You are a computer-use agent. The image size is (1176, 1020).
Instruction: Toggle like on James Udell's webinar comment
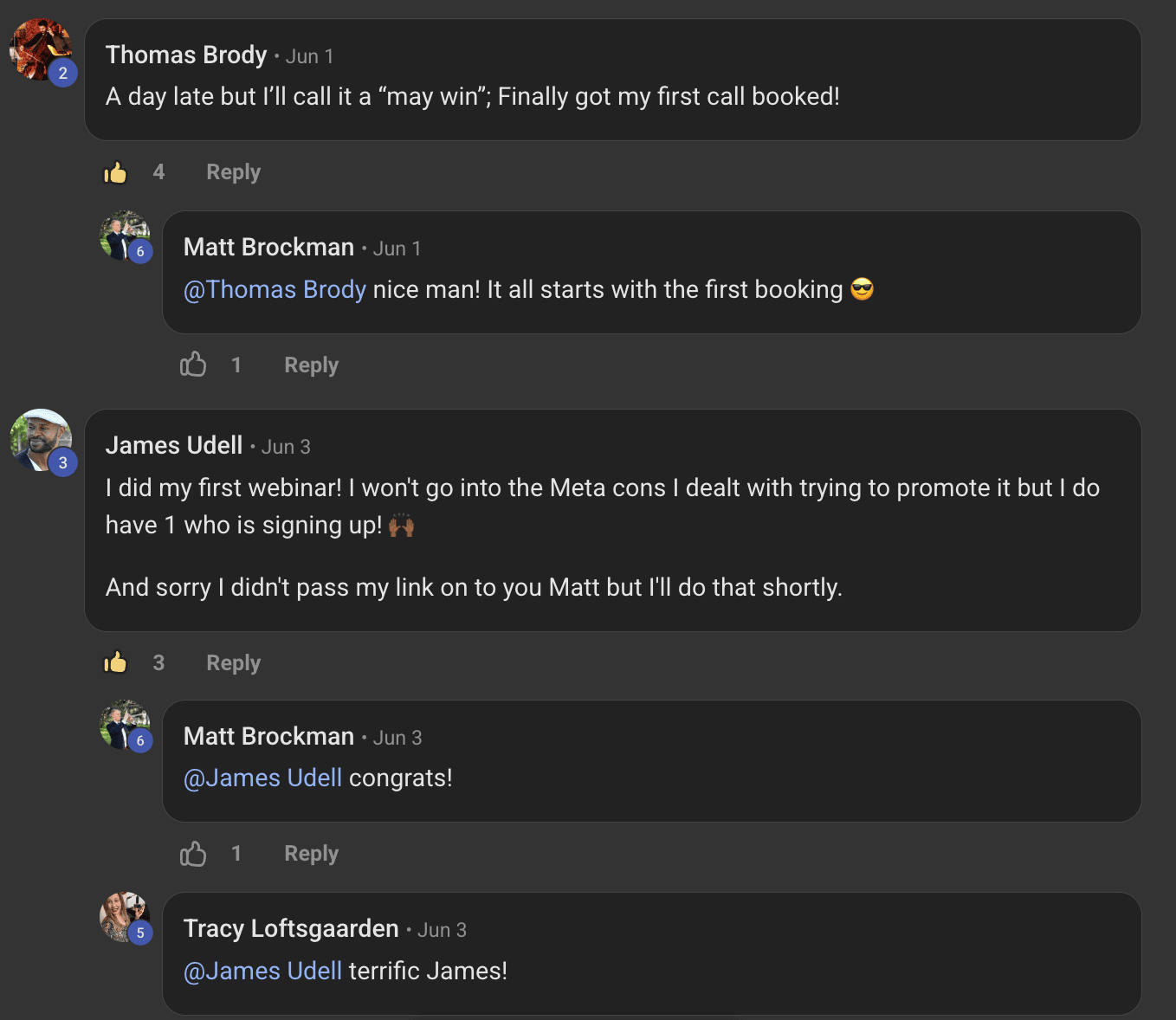pos(115,662)
